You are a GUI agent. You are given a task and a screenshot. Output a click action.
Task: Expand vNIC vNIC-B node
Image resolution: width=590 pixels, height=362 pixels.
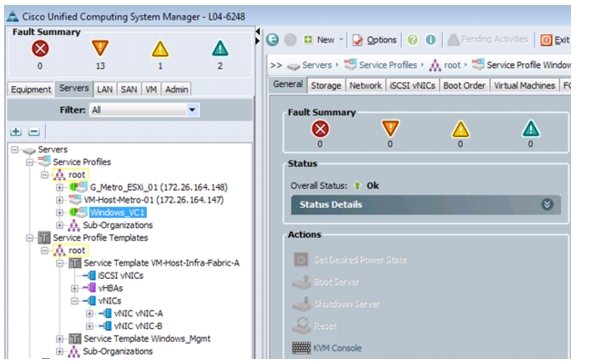[x=90, y=326]
